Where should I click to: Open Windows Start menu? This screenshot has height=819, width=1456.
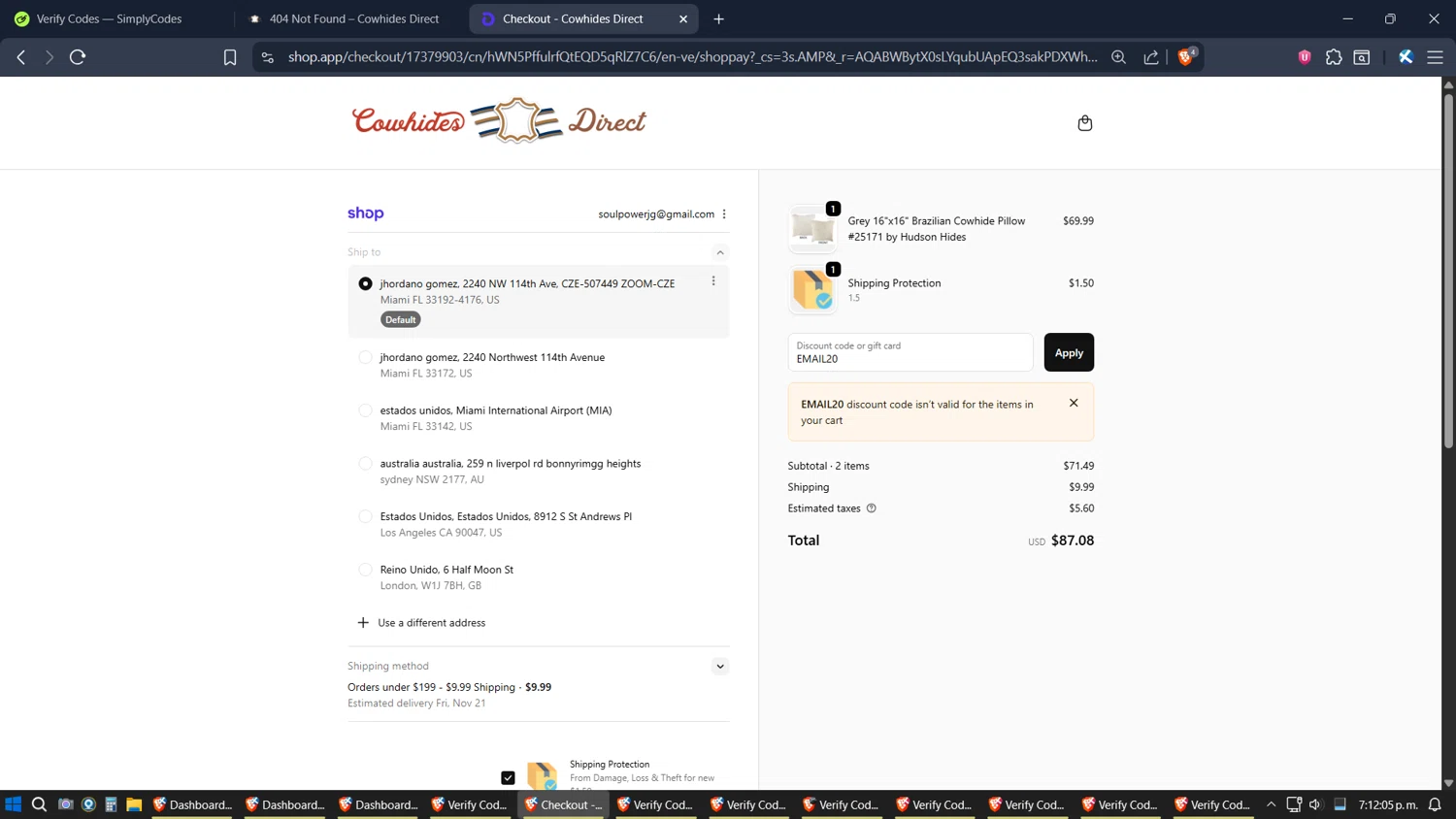click(x=14, y=804)
